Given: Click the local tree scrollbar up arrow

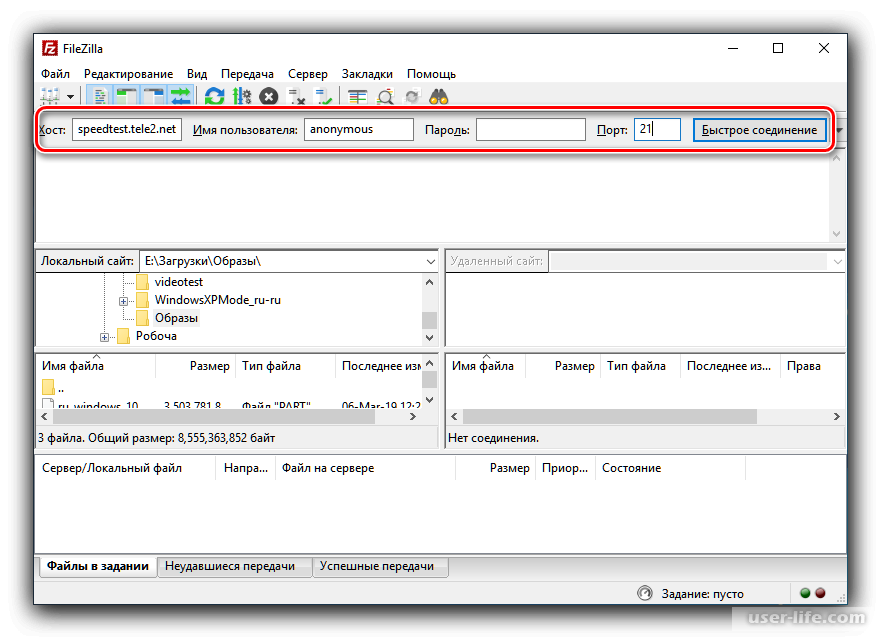Looking at the screenshot, I should click(429, 282).
